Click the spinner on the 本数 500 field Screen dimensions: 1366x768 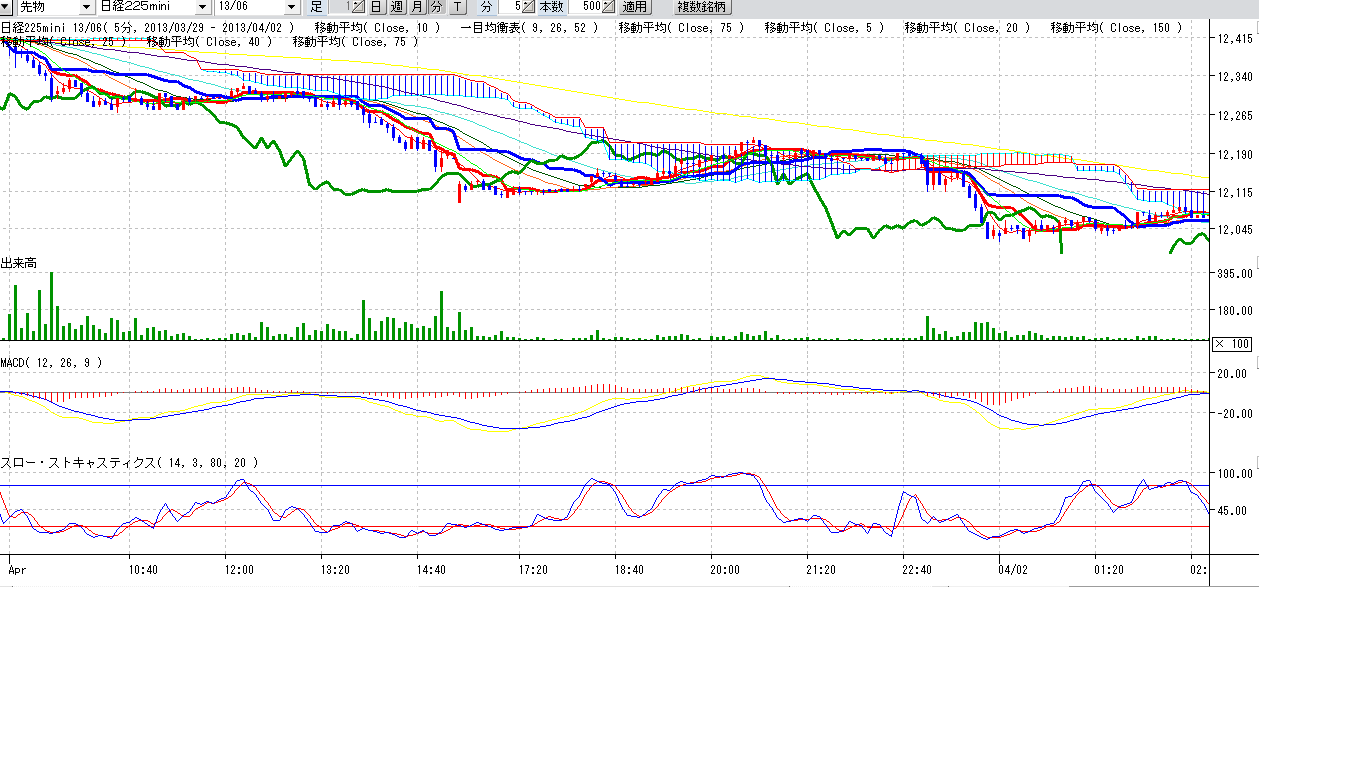[608, 7]
